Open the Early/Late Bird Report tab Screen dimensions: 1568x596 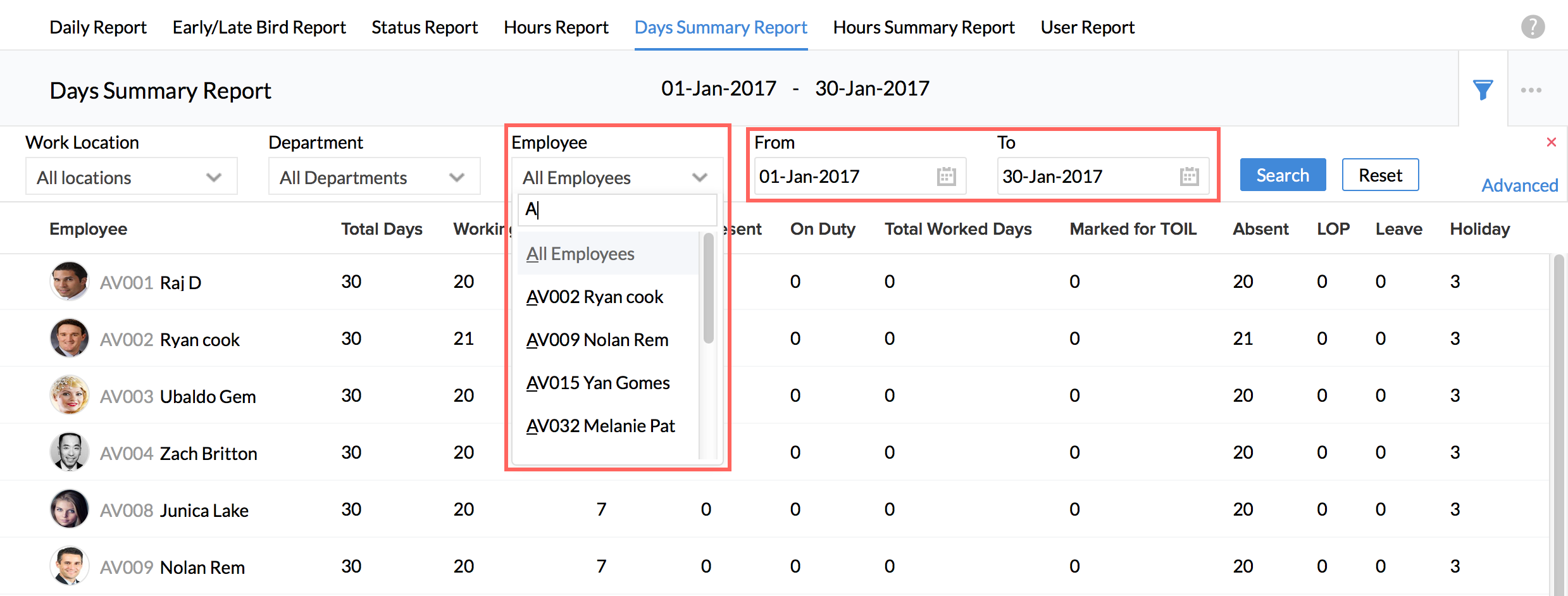259,28
